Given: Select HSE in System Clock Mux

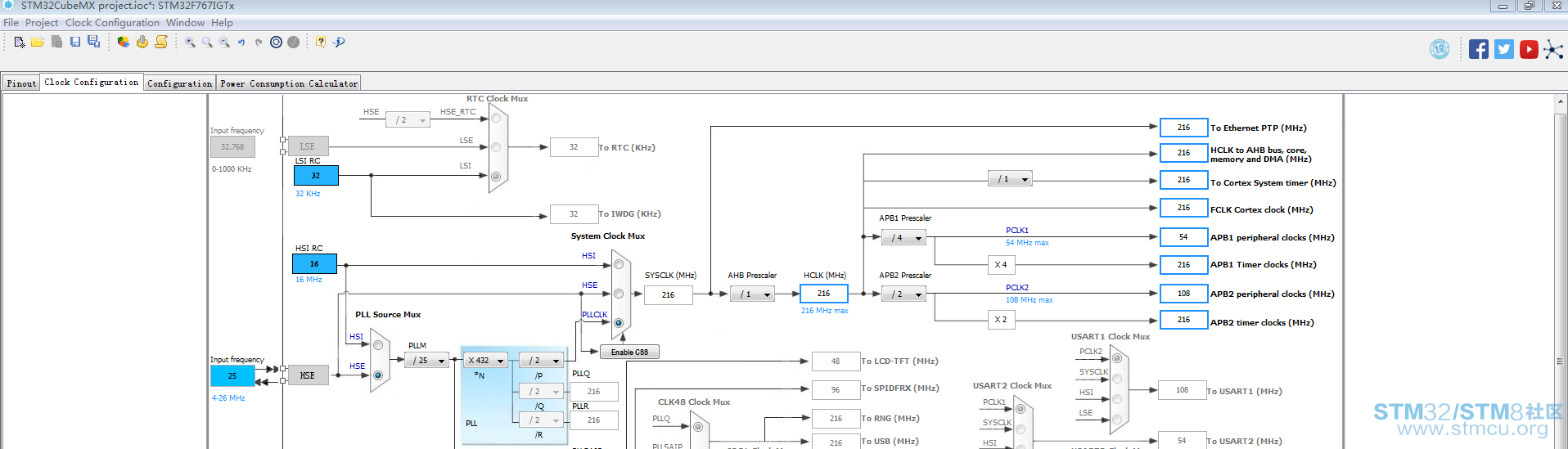Looking at the screenshot, I should click(619, 294).
